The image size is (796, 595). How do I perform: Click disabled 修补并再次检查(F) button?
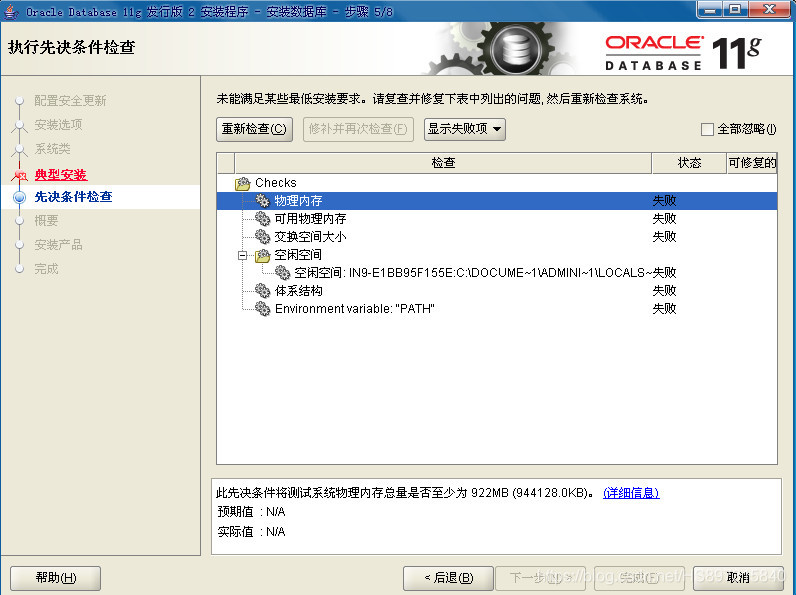coord(358,129)
